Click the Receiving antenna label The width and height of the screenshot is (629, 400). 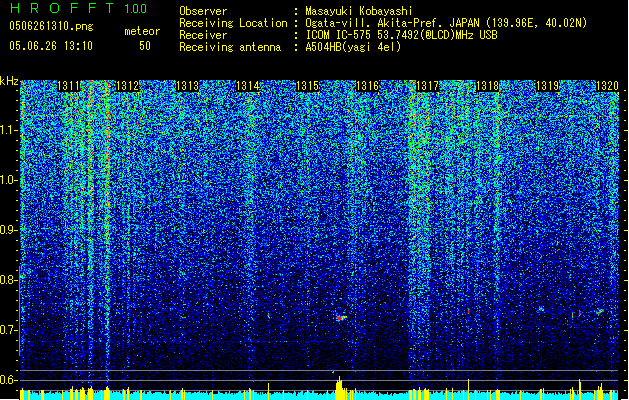click(230, 47)
